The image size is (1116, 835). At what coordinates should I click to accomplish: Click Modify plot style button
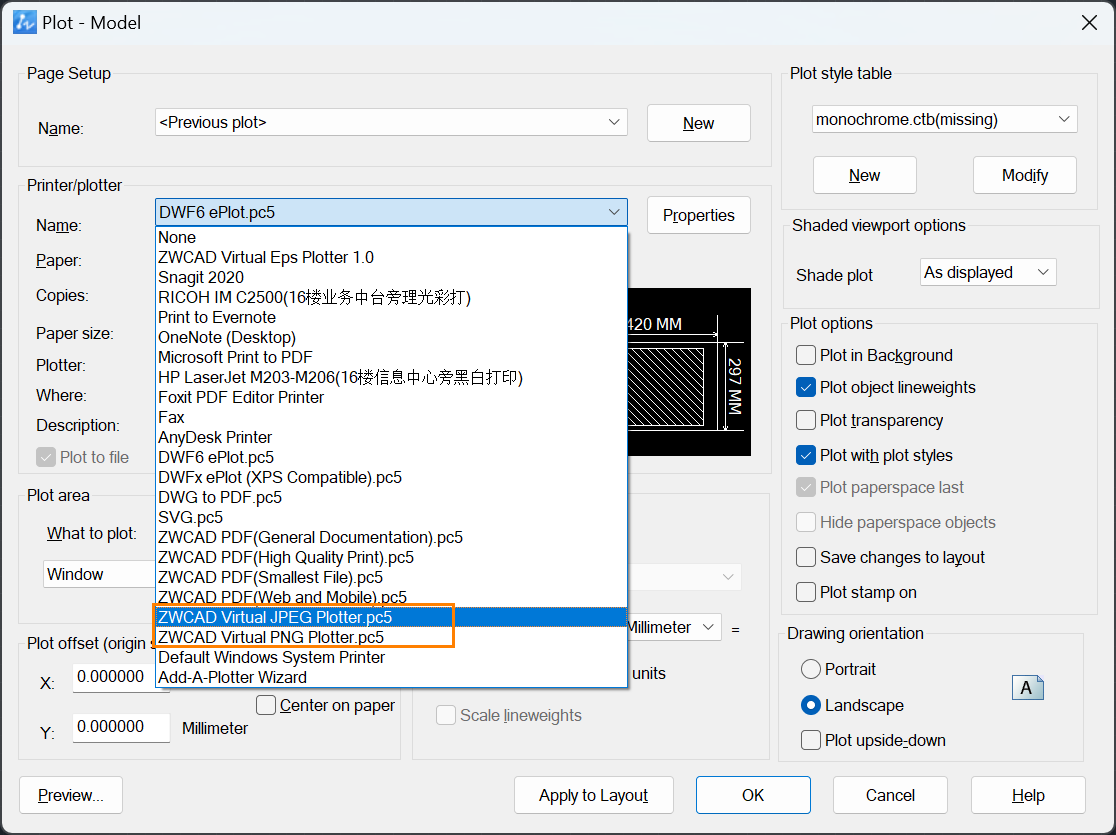pos(1024,175)
